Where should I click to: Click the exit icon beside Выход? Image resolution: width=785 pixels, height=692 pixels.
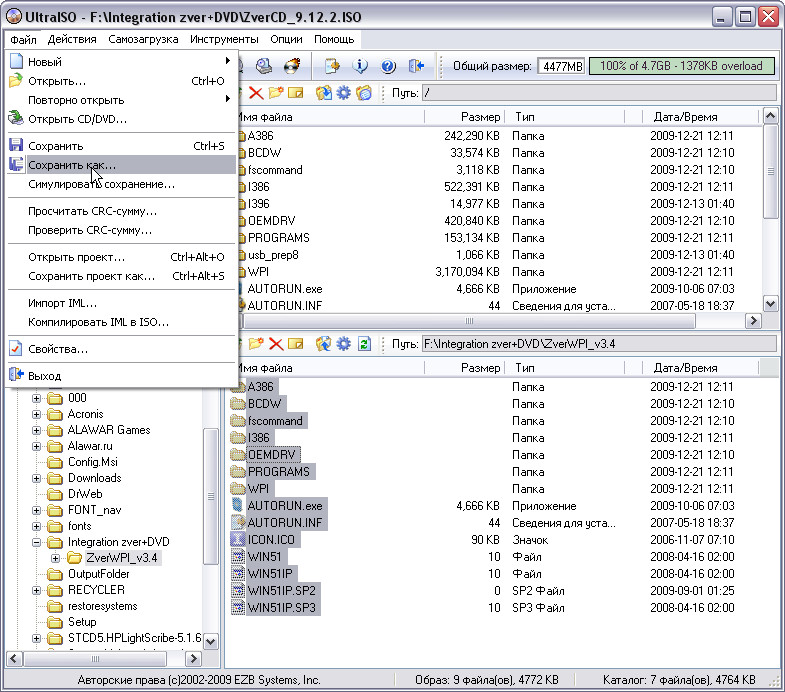pyautogui.click(x=17, y=375)
